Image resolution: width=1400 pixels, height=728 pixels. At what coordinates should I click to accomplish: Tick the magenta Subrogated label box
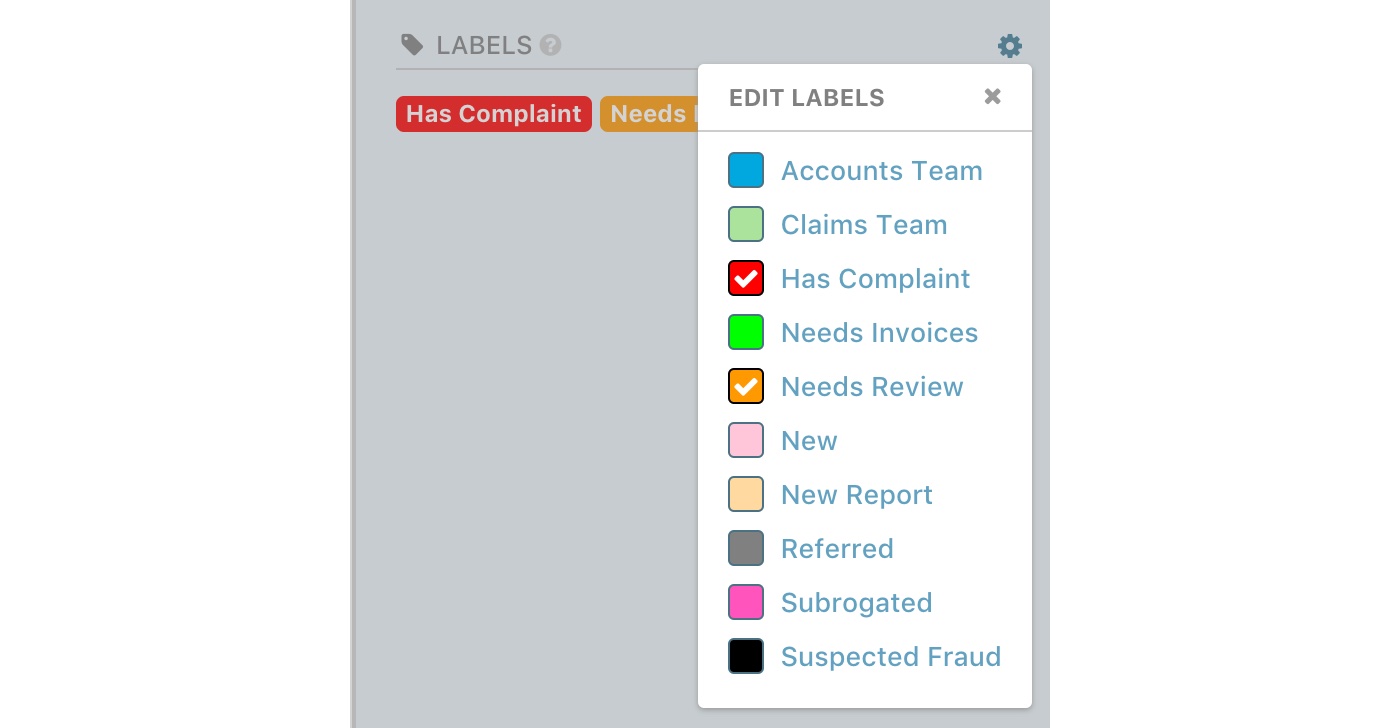[x=746, y=603]
